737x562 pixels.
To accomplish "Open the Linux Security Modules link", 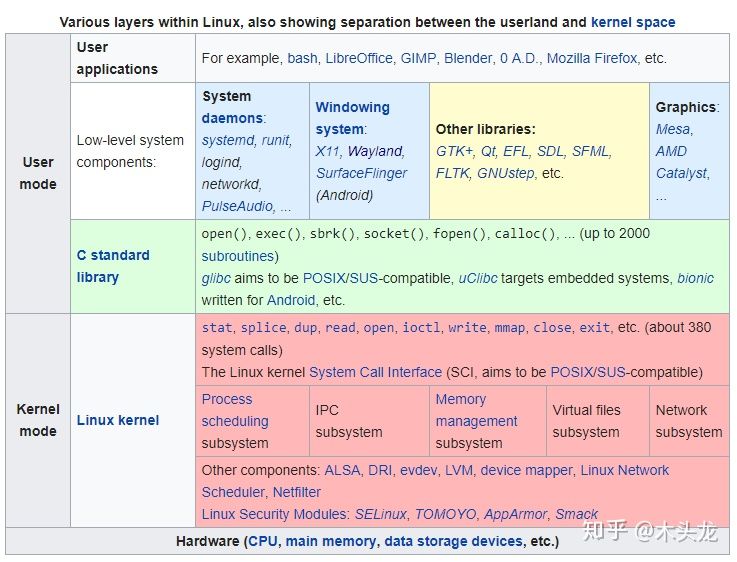I will 275,514.
